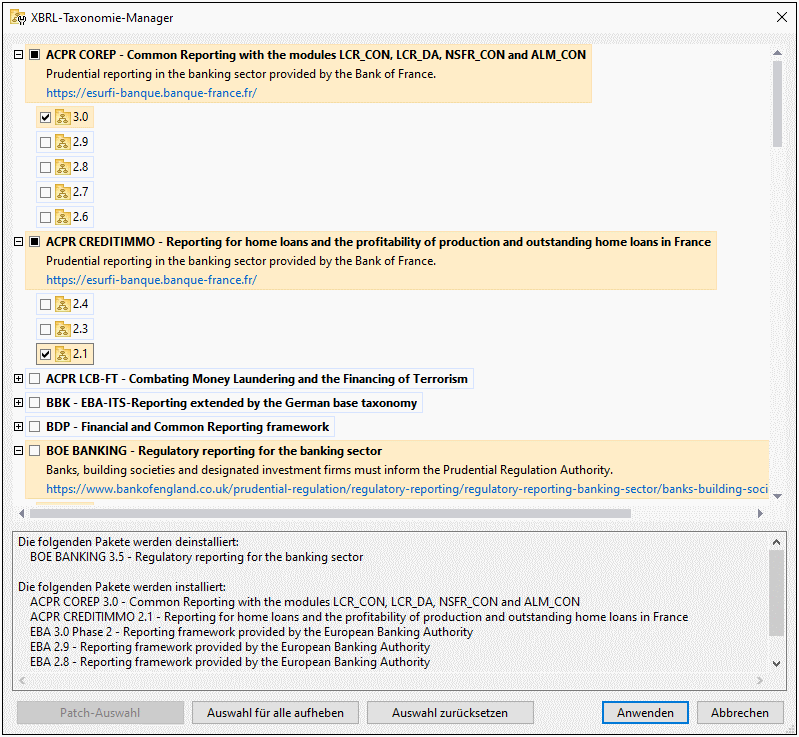Collapse the ACPR COREP tree node
Screen dimensions: 799x737
[x=18, y=55]
